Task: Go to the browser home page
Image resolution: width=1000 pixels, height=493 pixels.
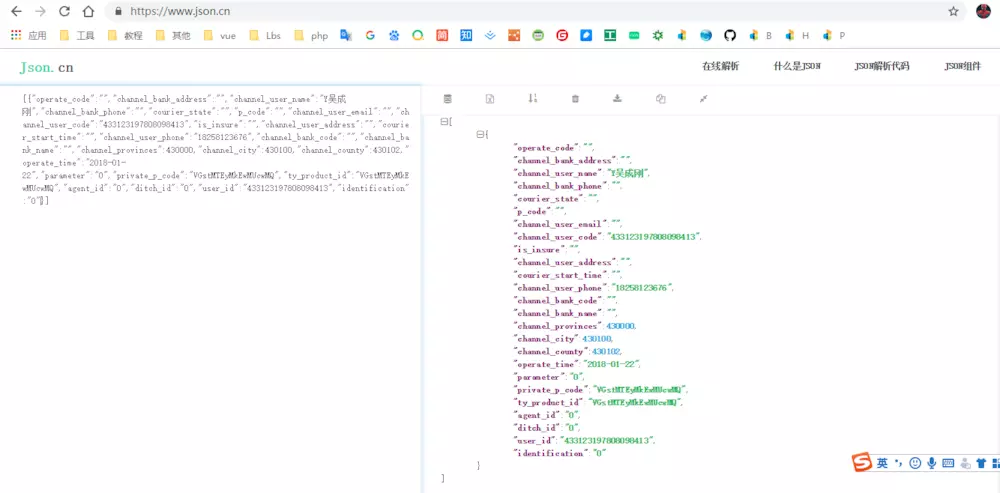Action: (88, 11)
